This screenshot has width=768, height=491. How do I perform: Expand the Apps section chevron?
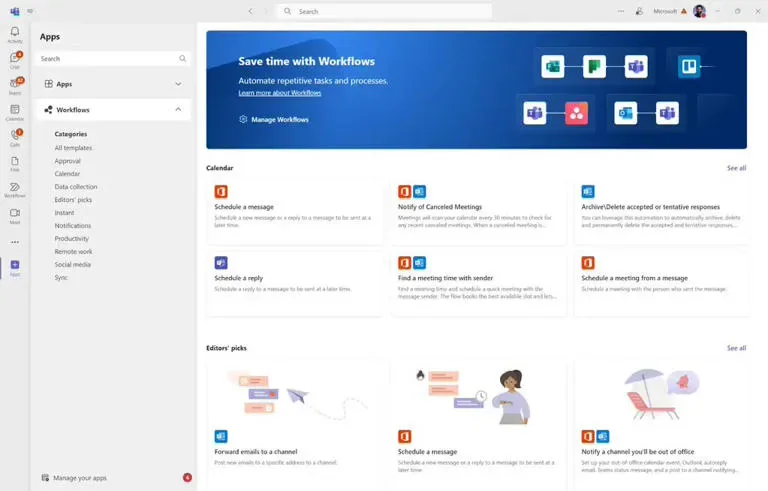178,84
